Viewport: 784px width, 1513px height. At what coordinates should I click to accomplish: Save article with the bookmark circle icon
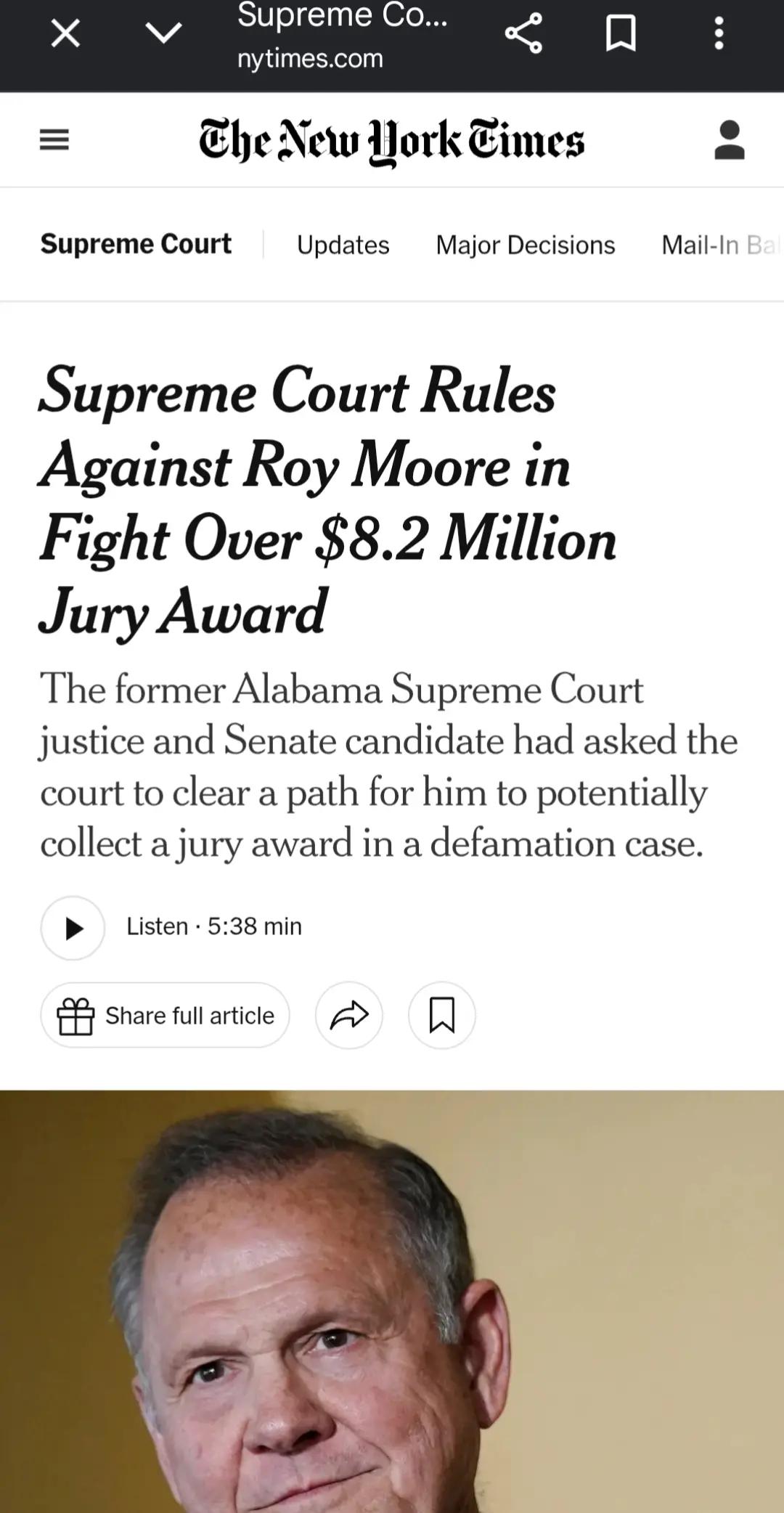coord(442,1015)
